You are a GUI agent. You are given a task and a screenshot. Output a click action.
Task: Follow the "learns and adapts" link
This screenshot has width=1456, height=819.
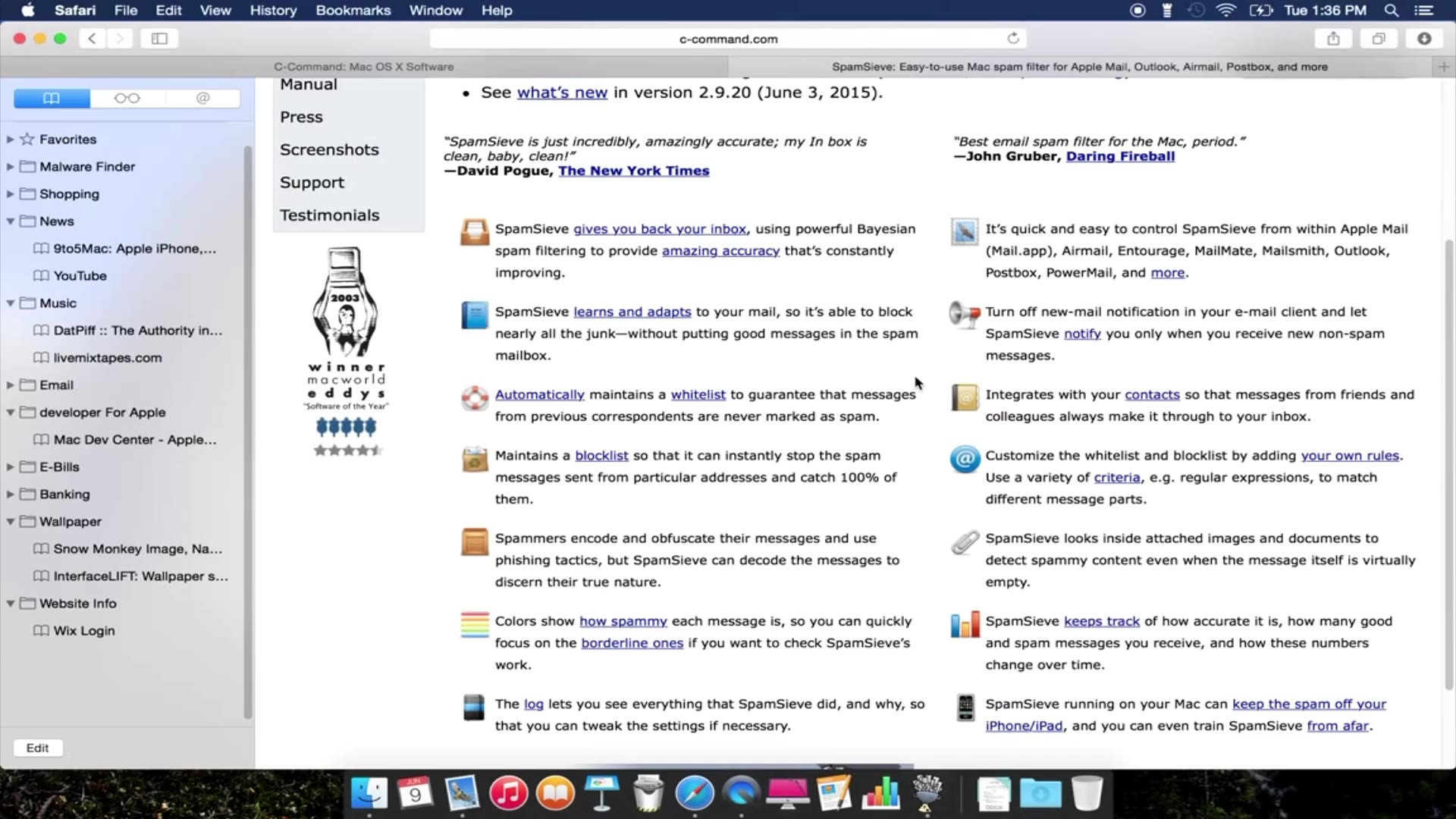[632, 312]
